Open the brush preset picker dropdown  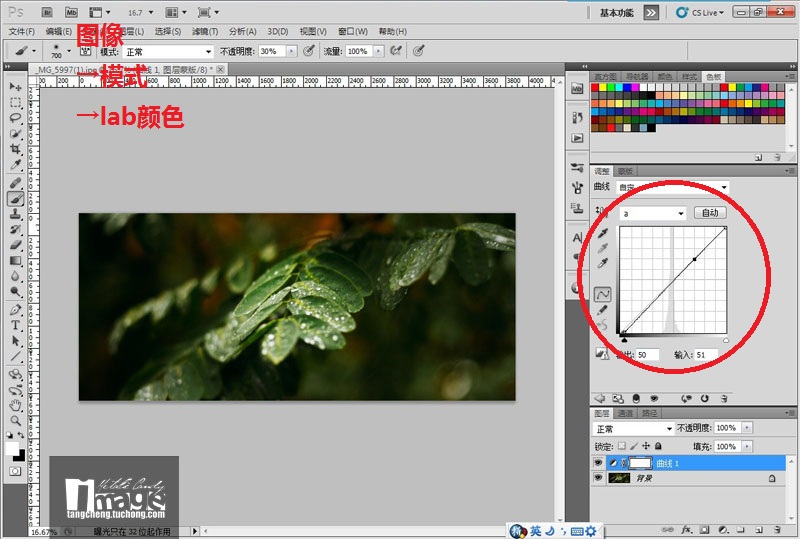tap(69, 51)
